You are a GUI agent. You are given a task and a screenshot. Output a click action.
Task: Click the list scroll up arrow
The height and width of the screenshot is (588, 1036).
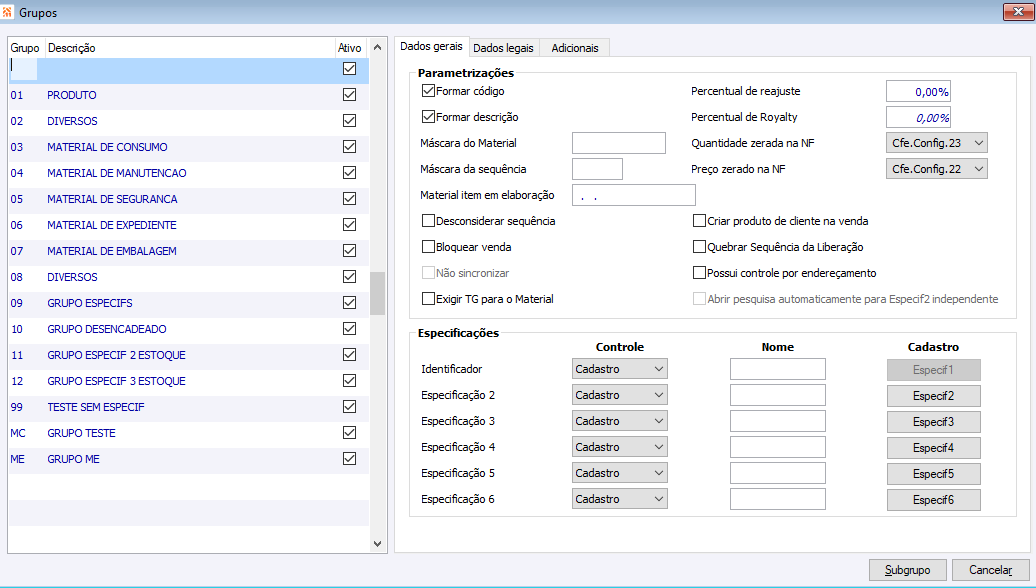(x=377, y=48)
